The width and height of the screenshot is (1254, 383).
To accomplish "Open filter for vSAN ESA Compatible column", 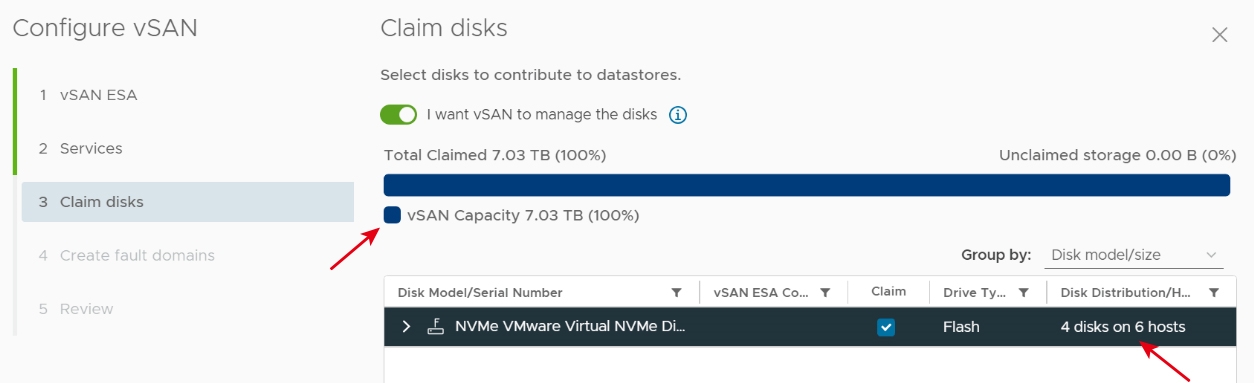I will 825,293.
